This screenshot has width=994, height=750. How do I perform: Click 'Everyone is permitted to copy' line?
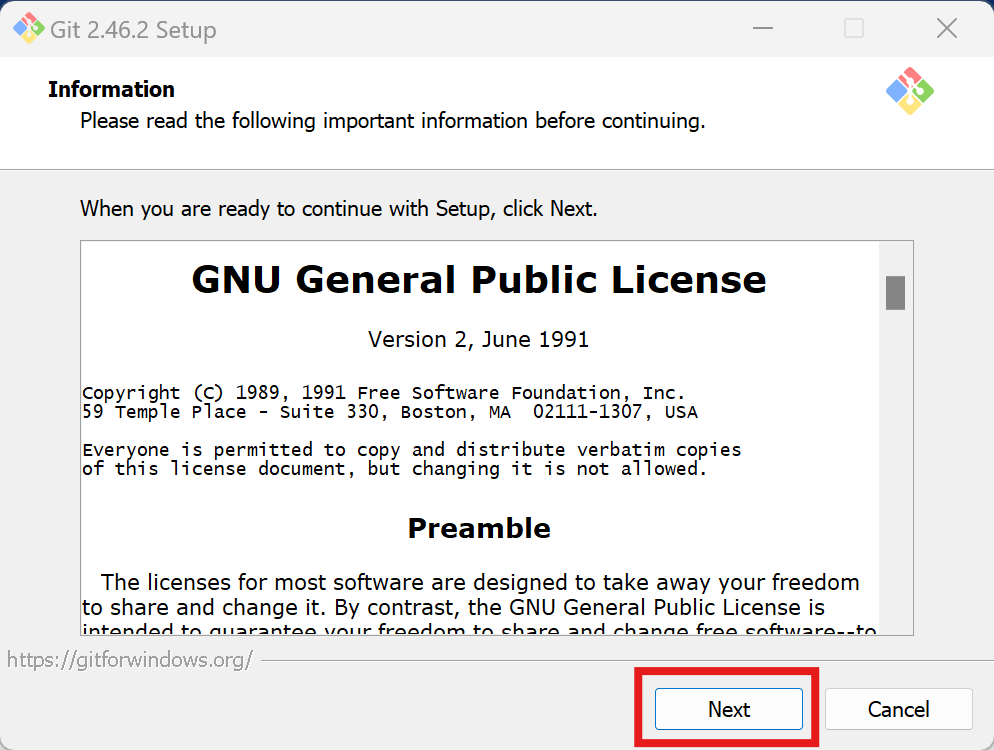click(411, 450)
